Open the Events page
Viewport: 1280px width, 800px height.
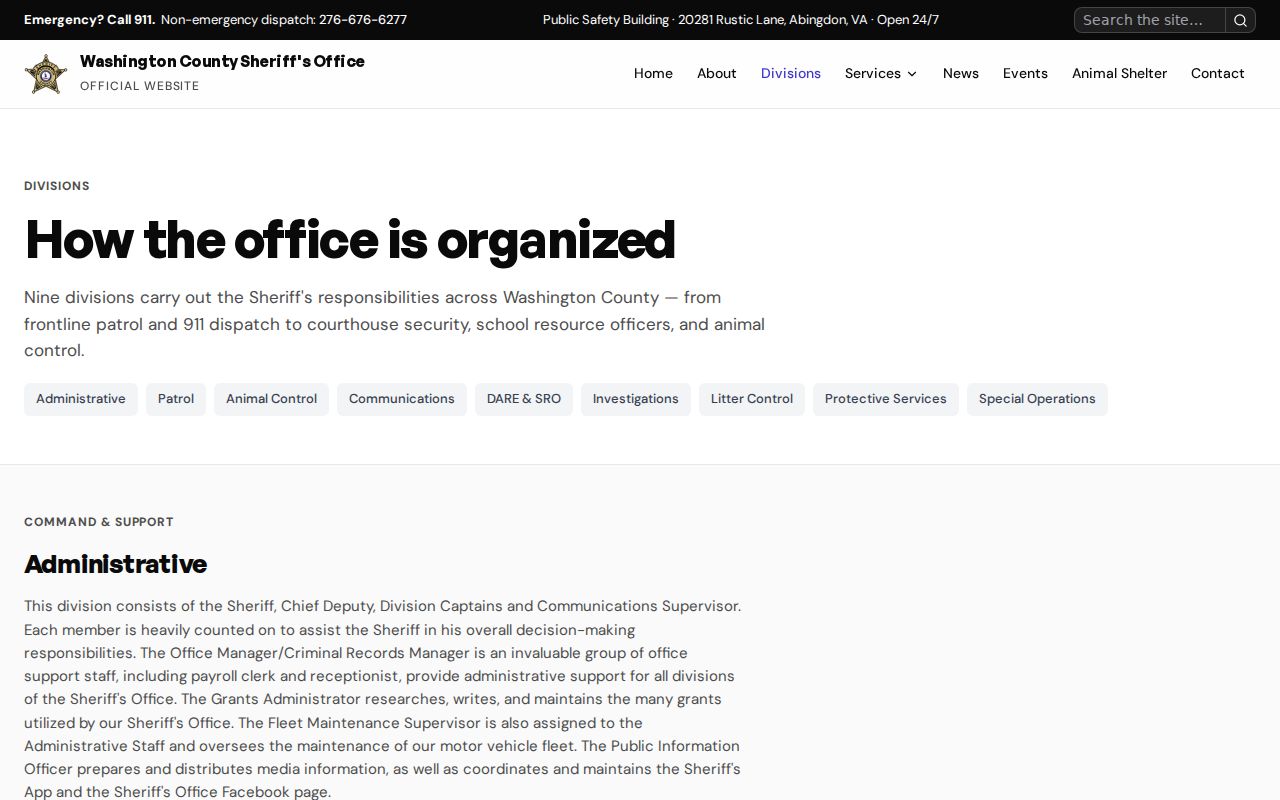[x=1025, y=73]
